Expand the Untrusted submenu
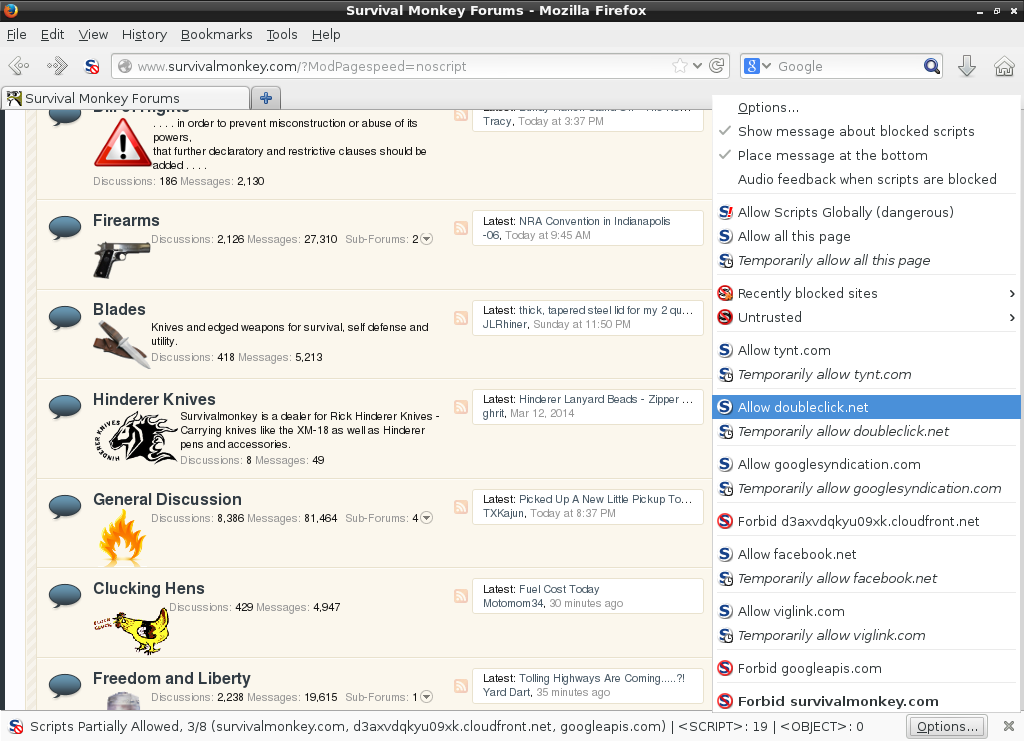 pos(867,317)
